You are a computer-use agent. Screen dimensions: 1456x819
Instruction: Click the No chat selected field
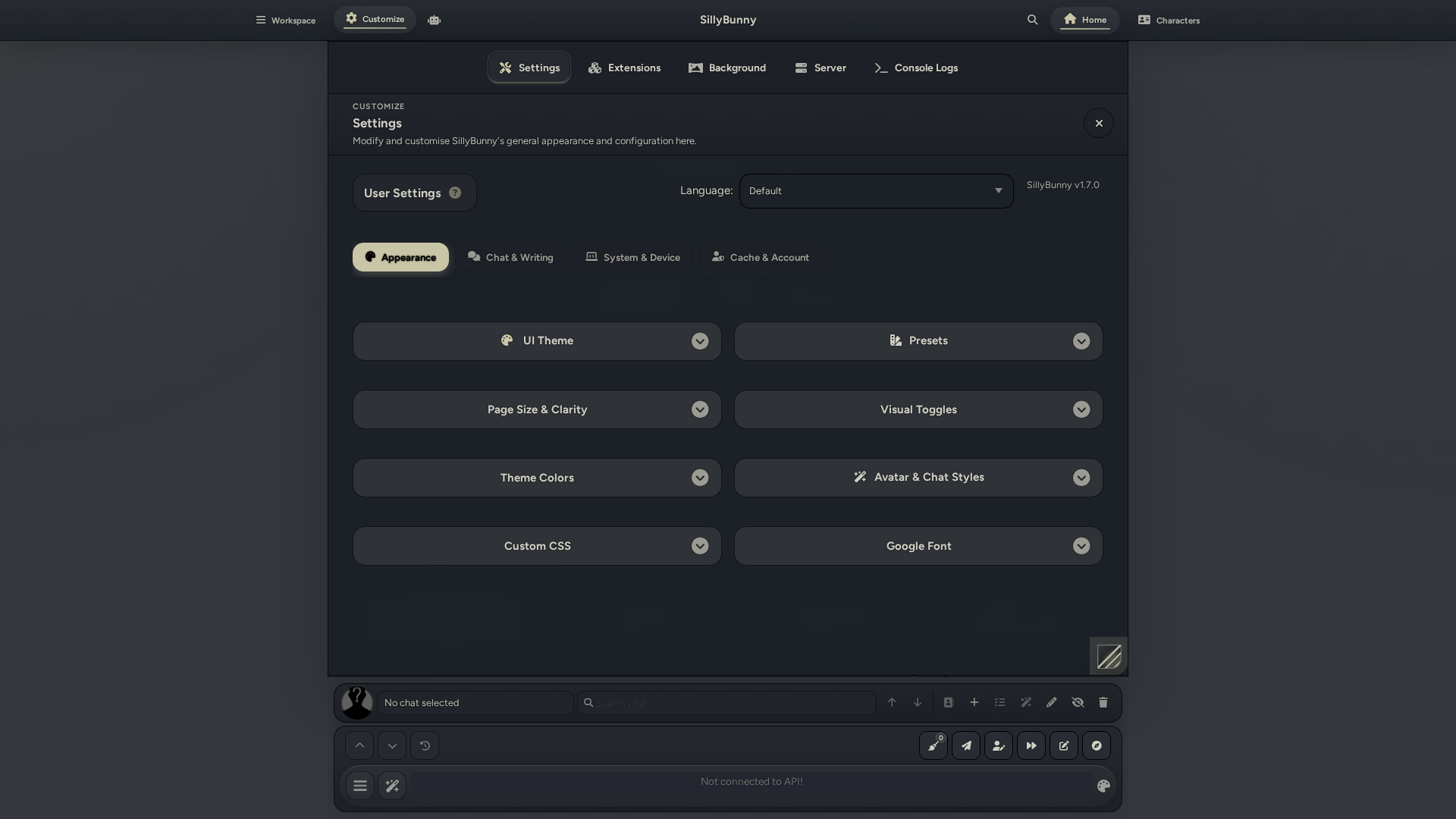pyautogui.click(x=475, y=703)
